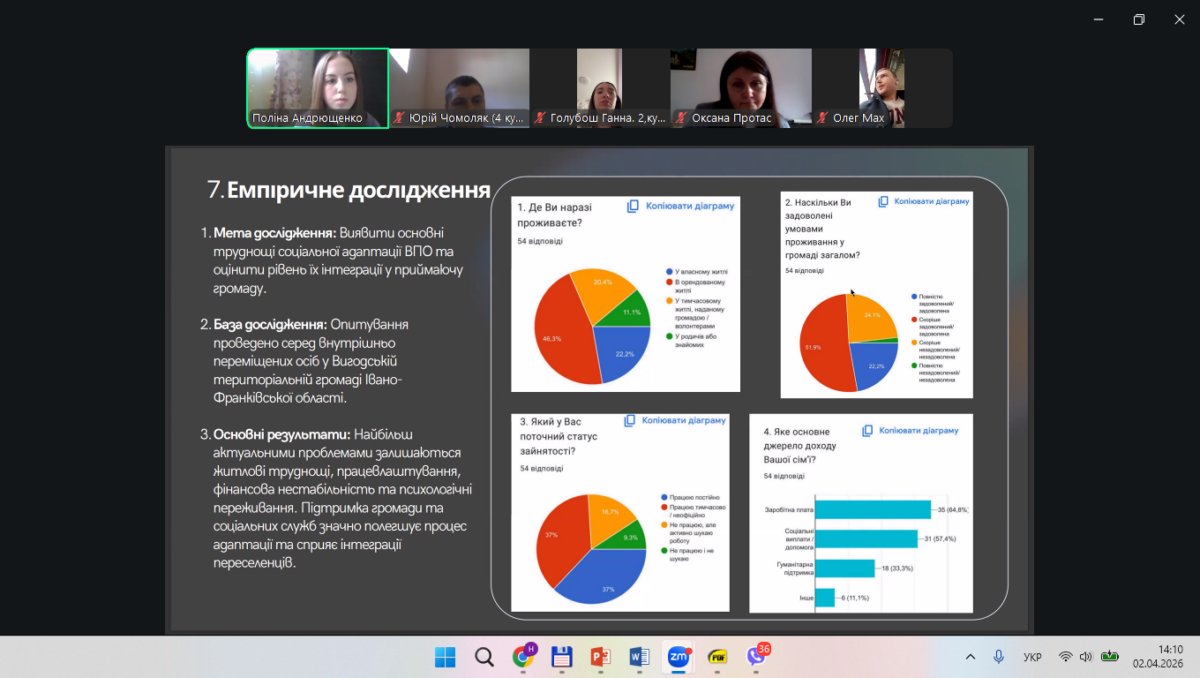Open Windows Start menu
Image resolution: width=1200 pixels, height=678 pixels.
[445, 657]
